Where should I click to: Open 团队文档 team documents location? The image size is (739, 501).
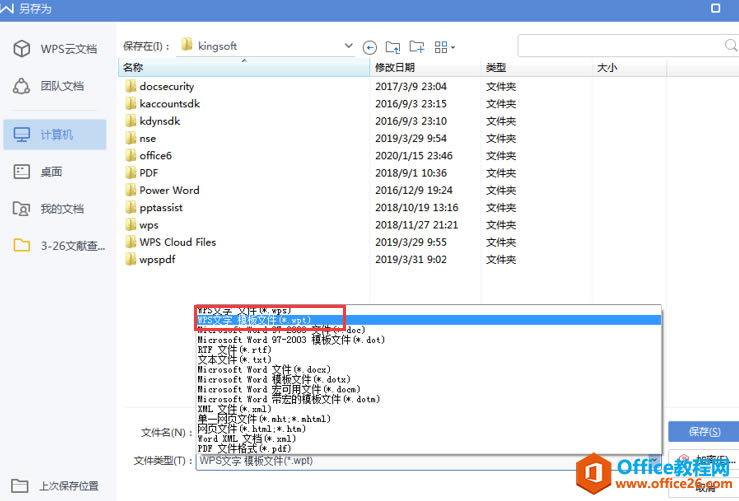coord(49,86)
